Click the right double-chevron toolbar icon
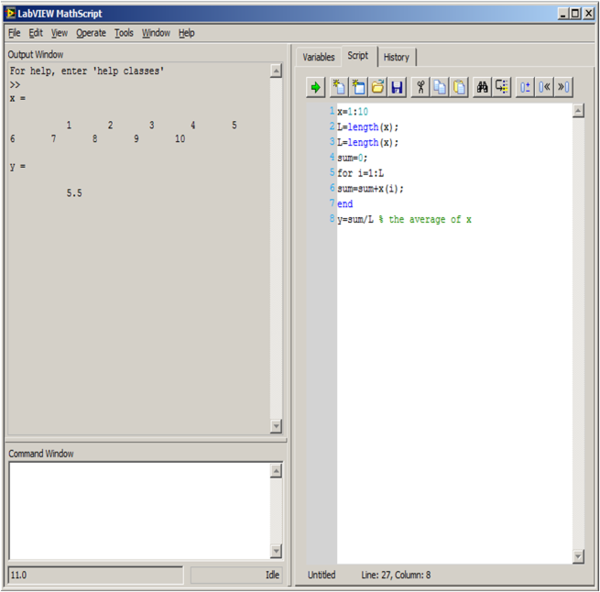The height and width of the screenshot is (592, 600). click(x=564, y=87)
